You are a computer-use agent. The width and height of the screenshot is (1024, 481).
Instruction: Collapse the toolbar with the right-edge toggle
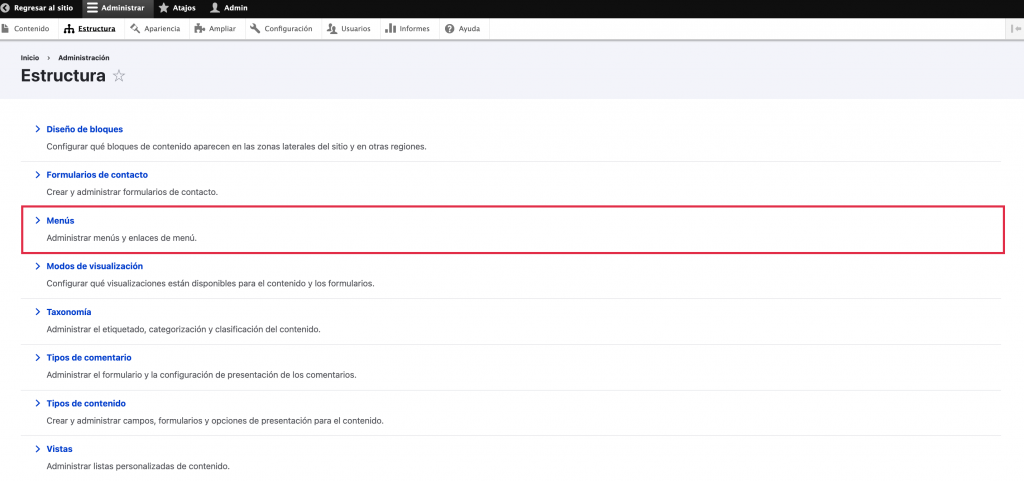1016,29
